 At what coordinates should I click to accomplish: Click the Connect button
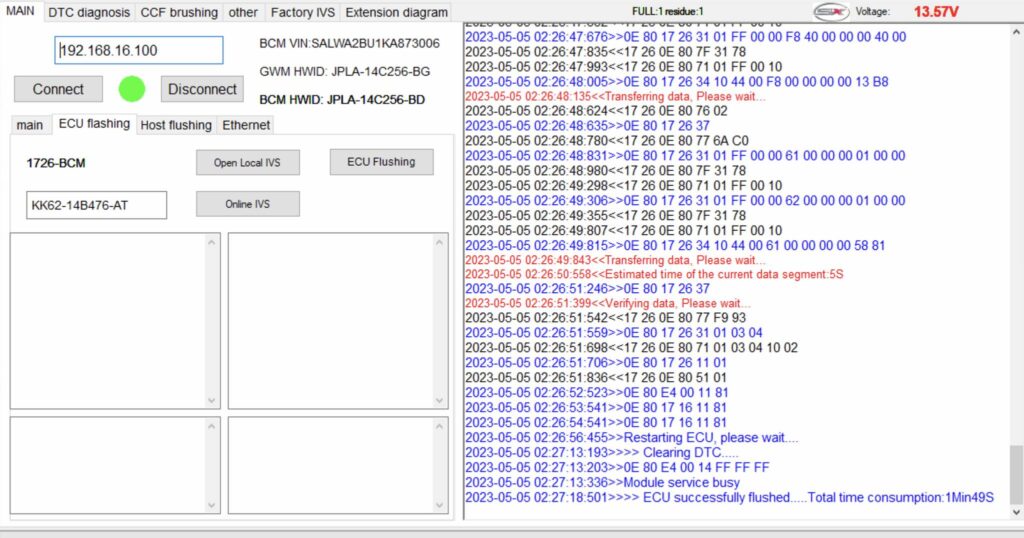[x=58, y=89]
